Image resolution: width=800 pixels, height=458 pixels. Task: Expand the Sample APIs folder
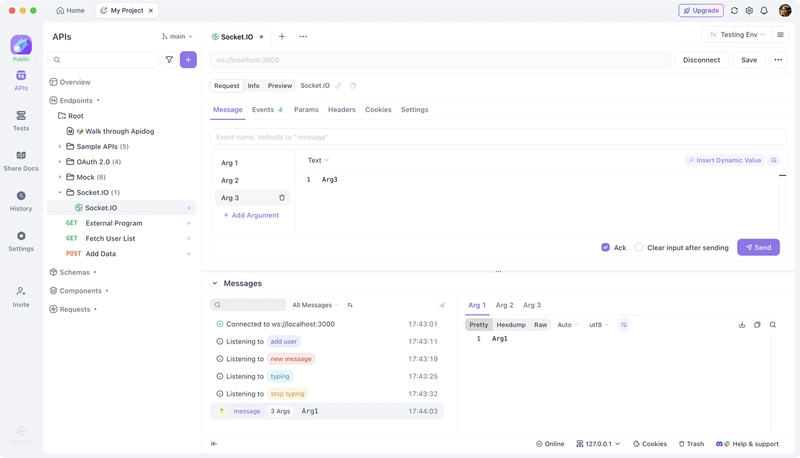pyautogui.click(x=60, y=146)
